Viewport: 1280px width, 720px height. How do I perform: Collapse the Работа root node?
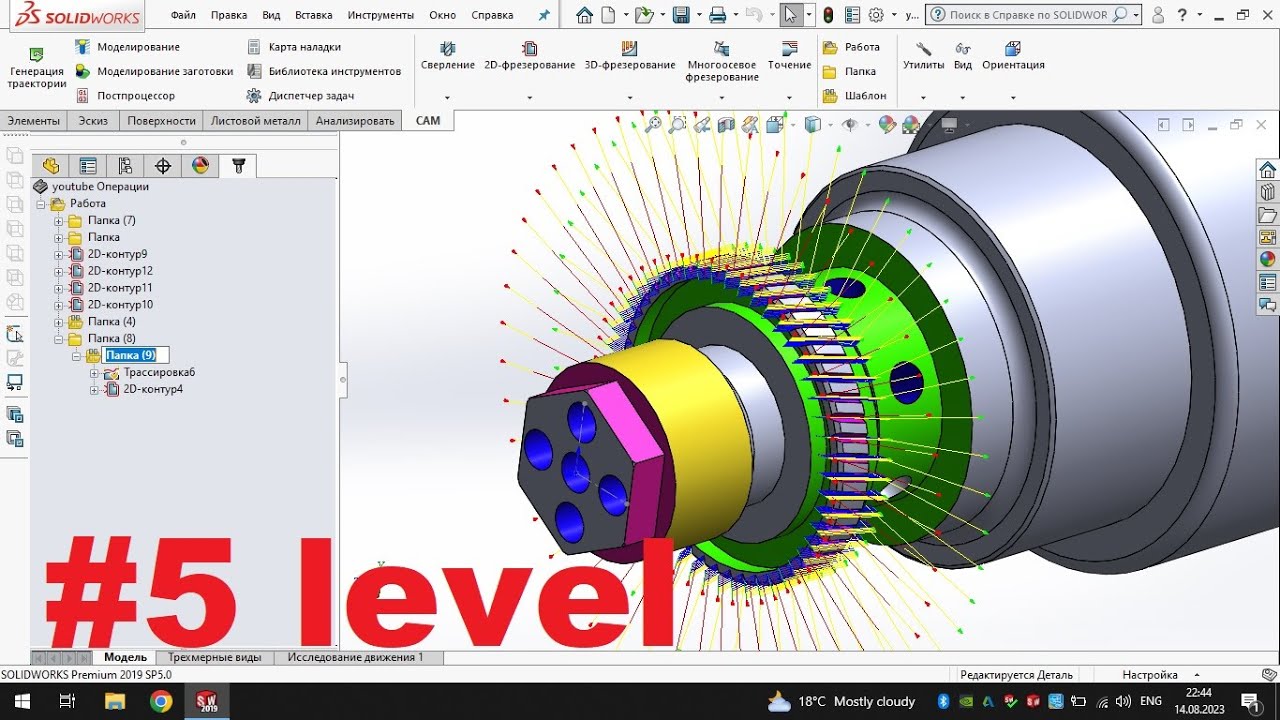point(41,204)
